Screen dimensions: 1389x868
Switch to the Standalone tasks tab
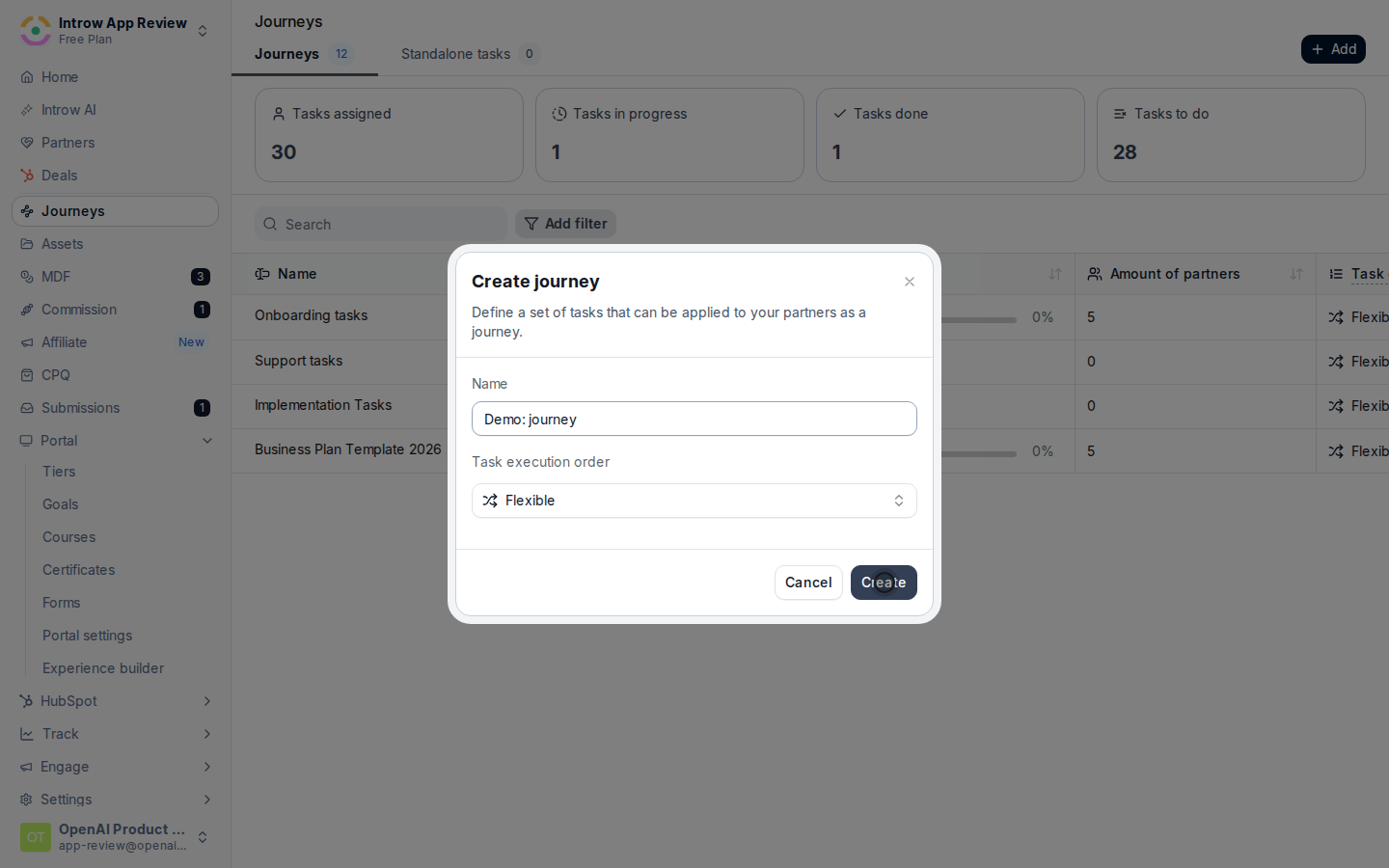point(470,54)
